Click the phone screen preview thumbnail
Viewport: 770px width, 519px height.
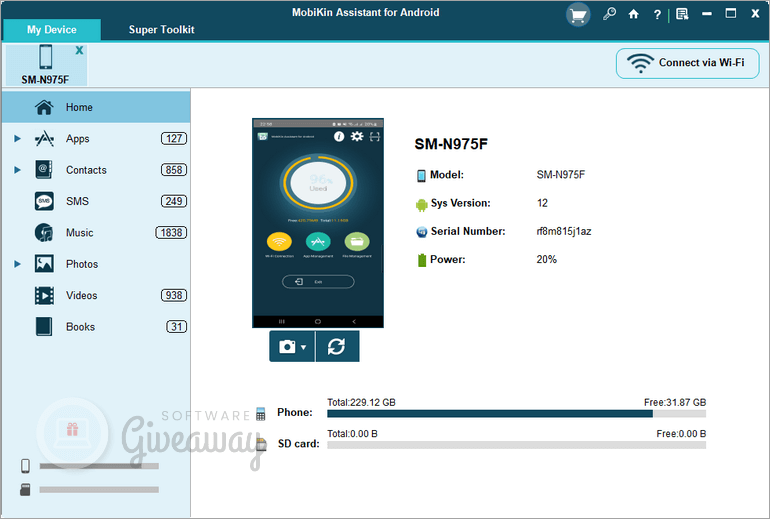pyautogui.click(x=318, y=223)
